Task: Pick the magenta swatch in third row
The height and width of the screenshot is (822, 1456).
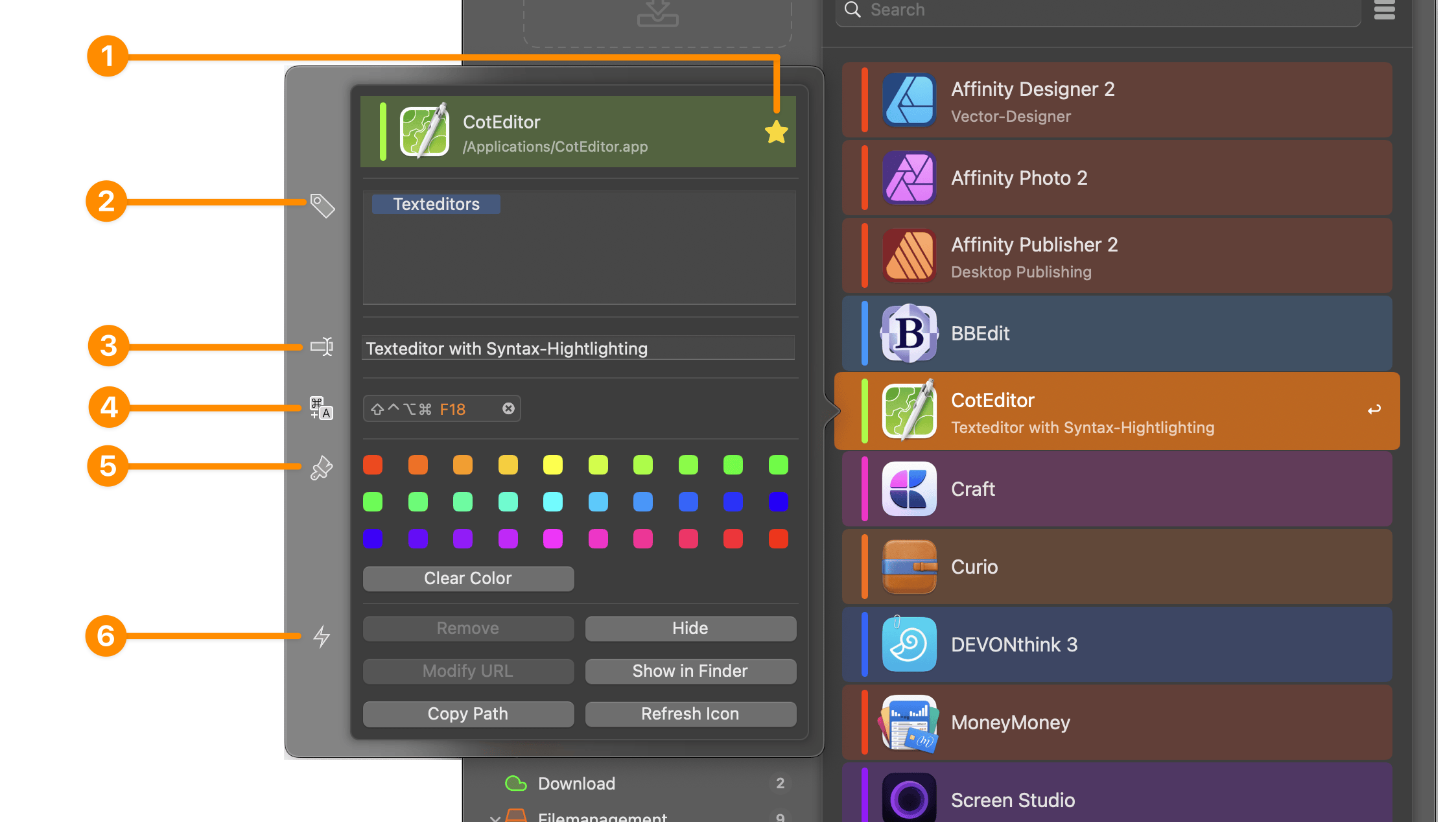Action: [553, 539]
